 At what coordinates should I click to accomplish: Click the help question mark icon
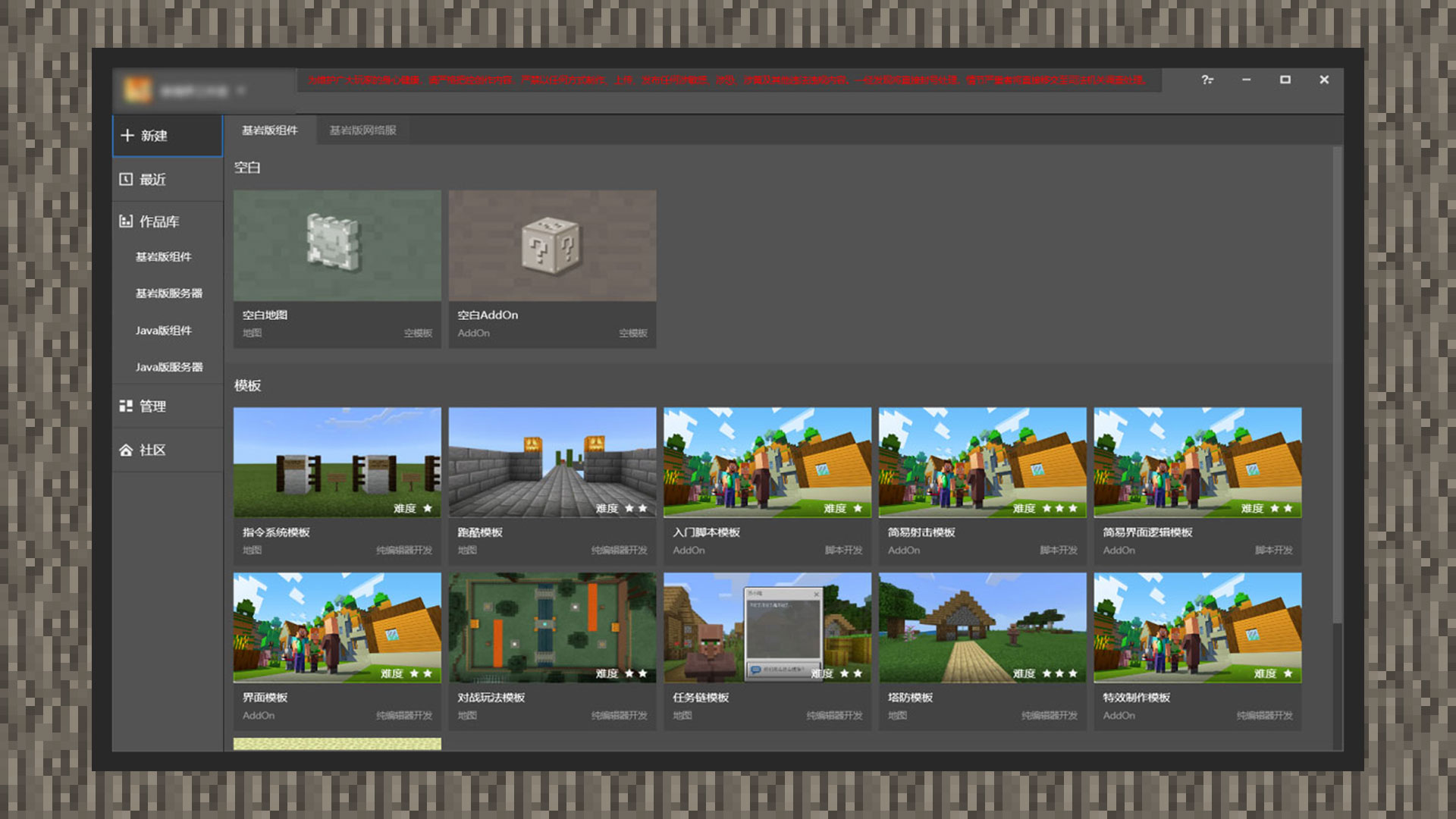(1207, 80)
